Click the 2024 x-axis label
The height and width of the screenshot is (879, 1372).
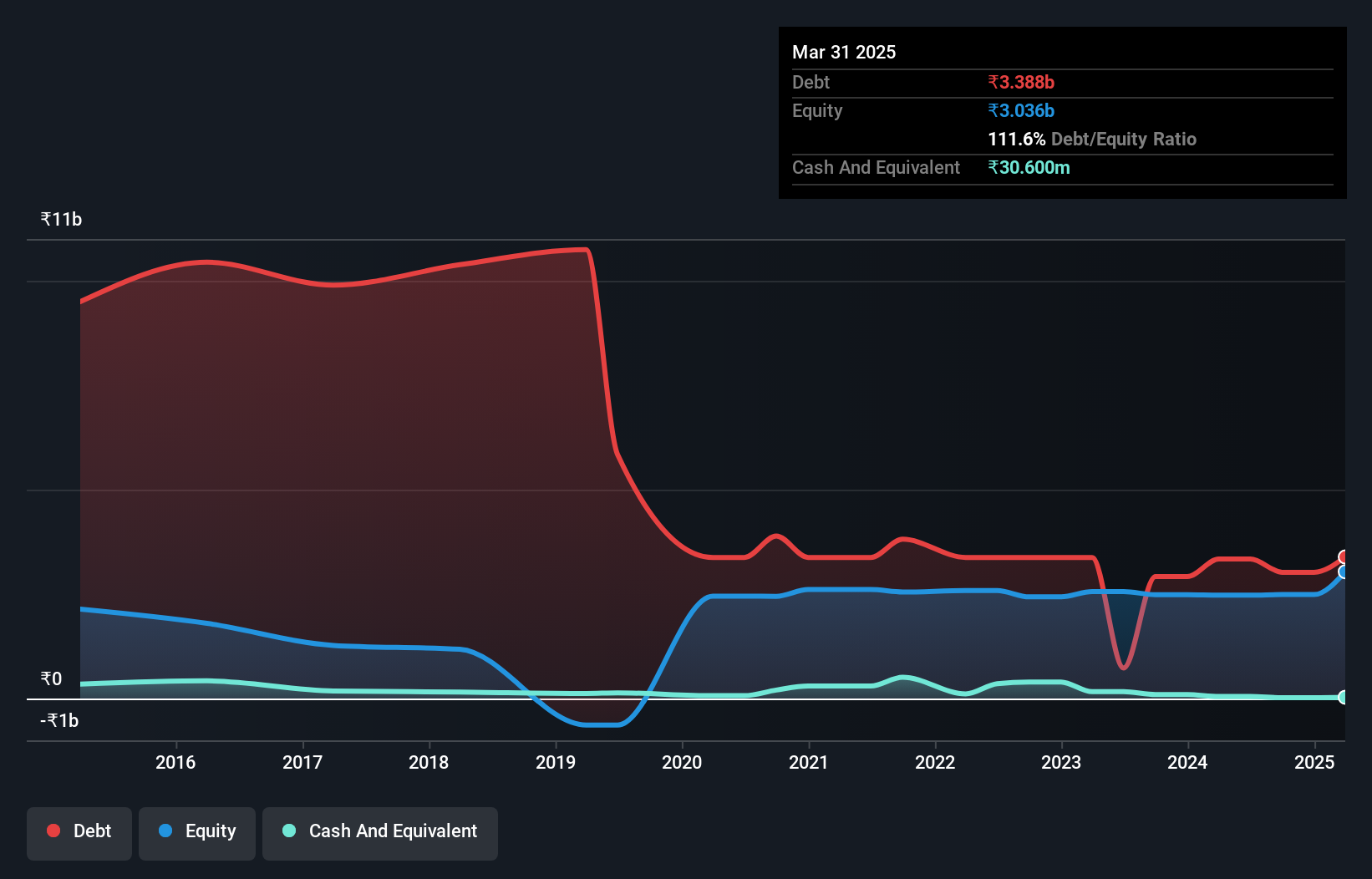[1187, 762]
